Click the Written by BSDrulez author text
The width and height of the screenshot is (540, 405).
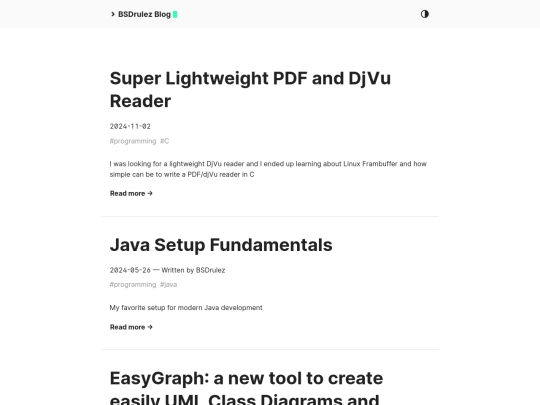(193, 270)
